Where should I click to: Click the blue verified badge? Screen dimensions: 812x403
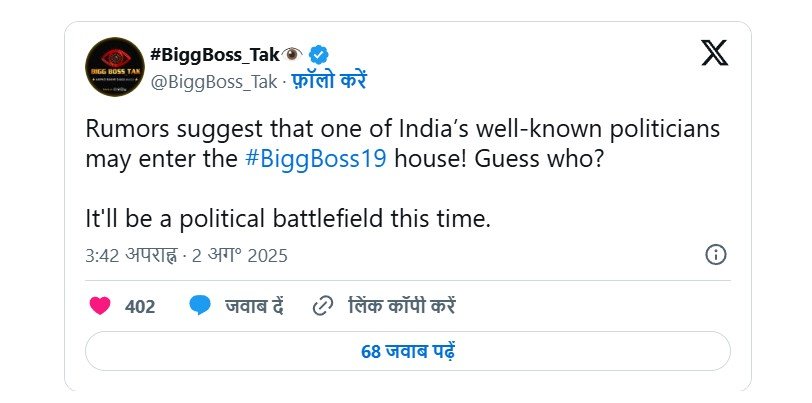tap(318, 54)
